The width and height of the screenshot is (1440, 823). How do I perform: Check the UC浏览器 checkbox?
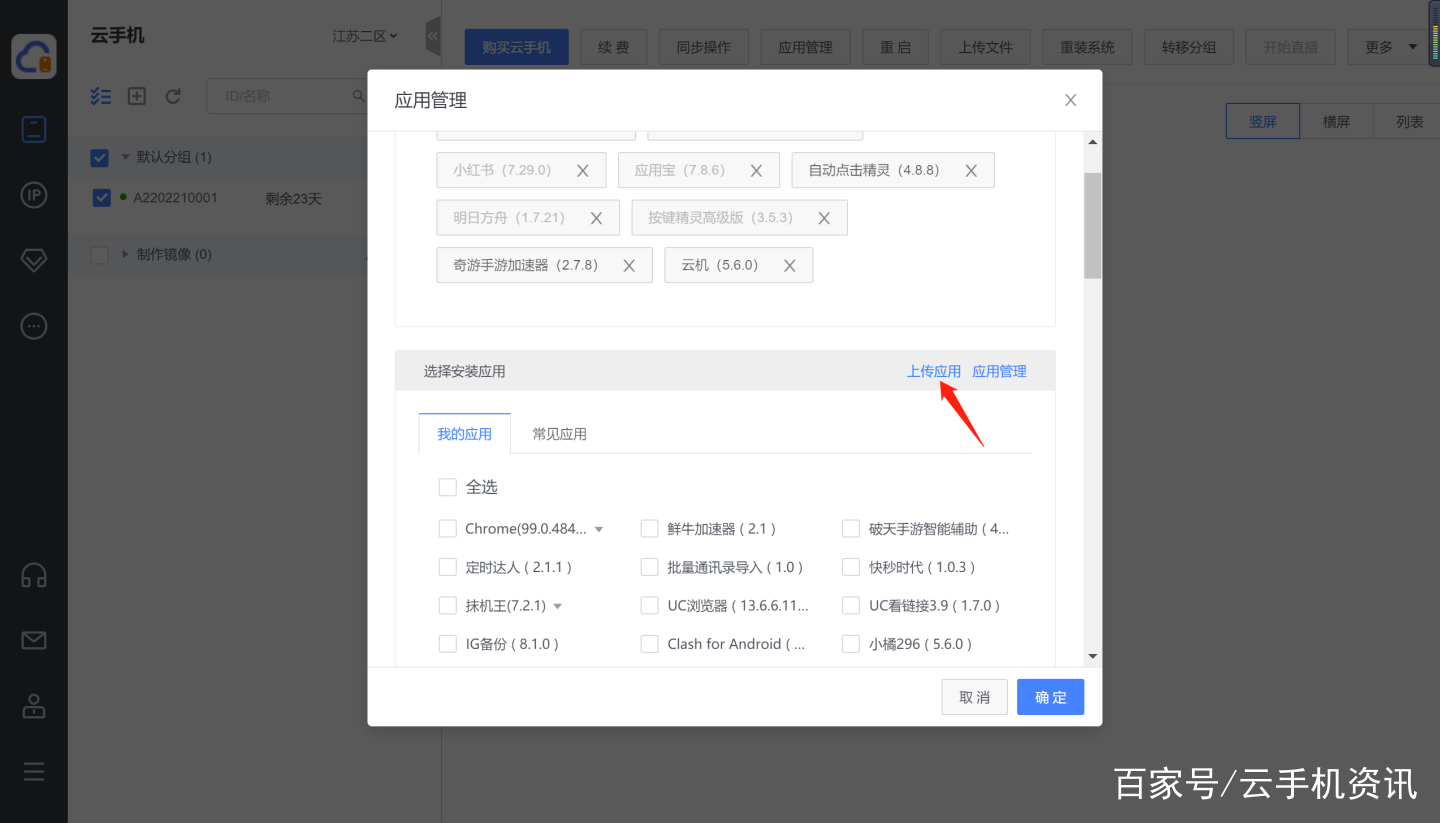pos(650,605)
